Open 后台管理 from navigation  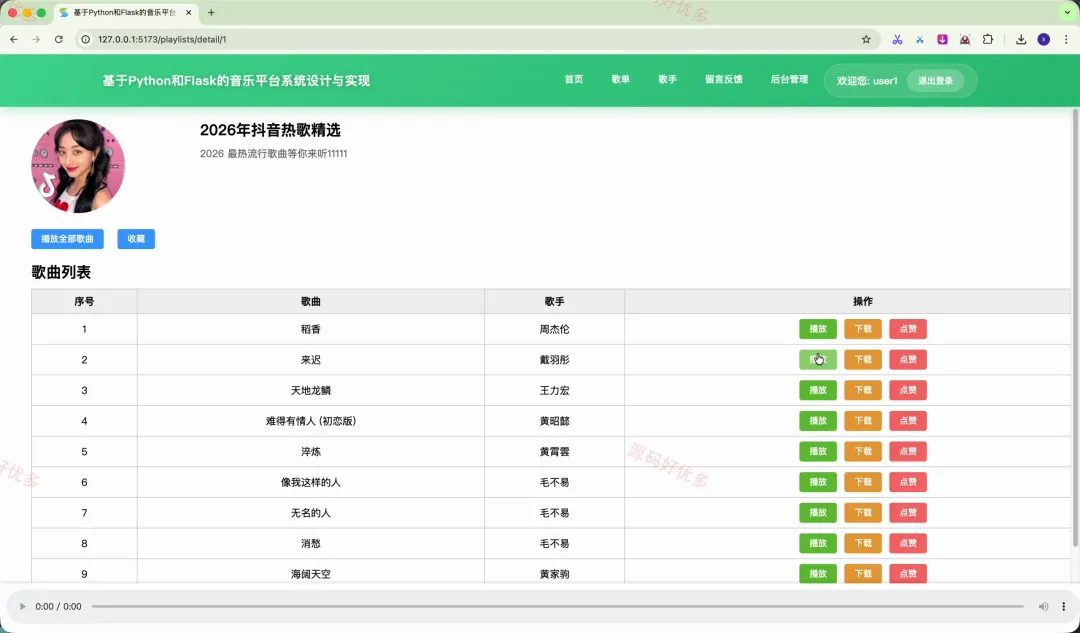789,80
